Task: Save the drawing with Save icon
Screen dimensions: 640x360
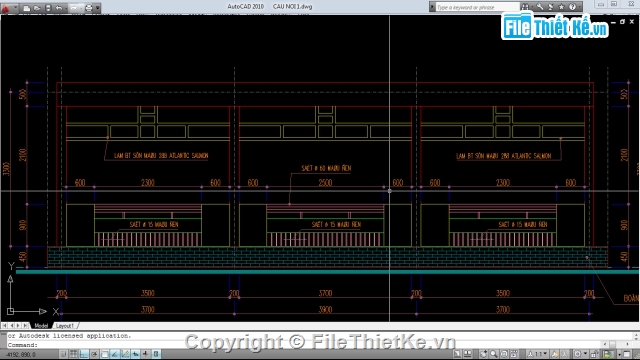Action: tap(48, 8)
